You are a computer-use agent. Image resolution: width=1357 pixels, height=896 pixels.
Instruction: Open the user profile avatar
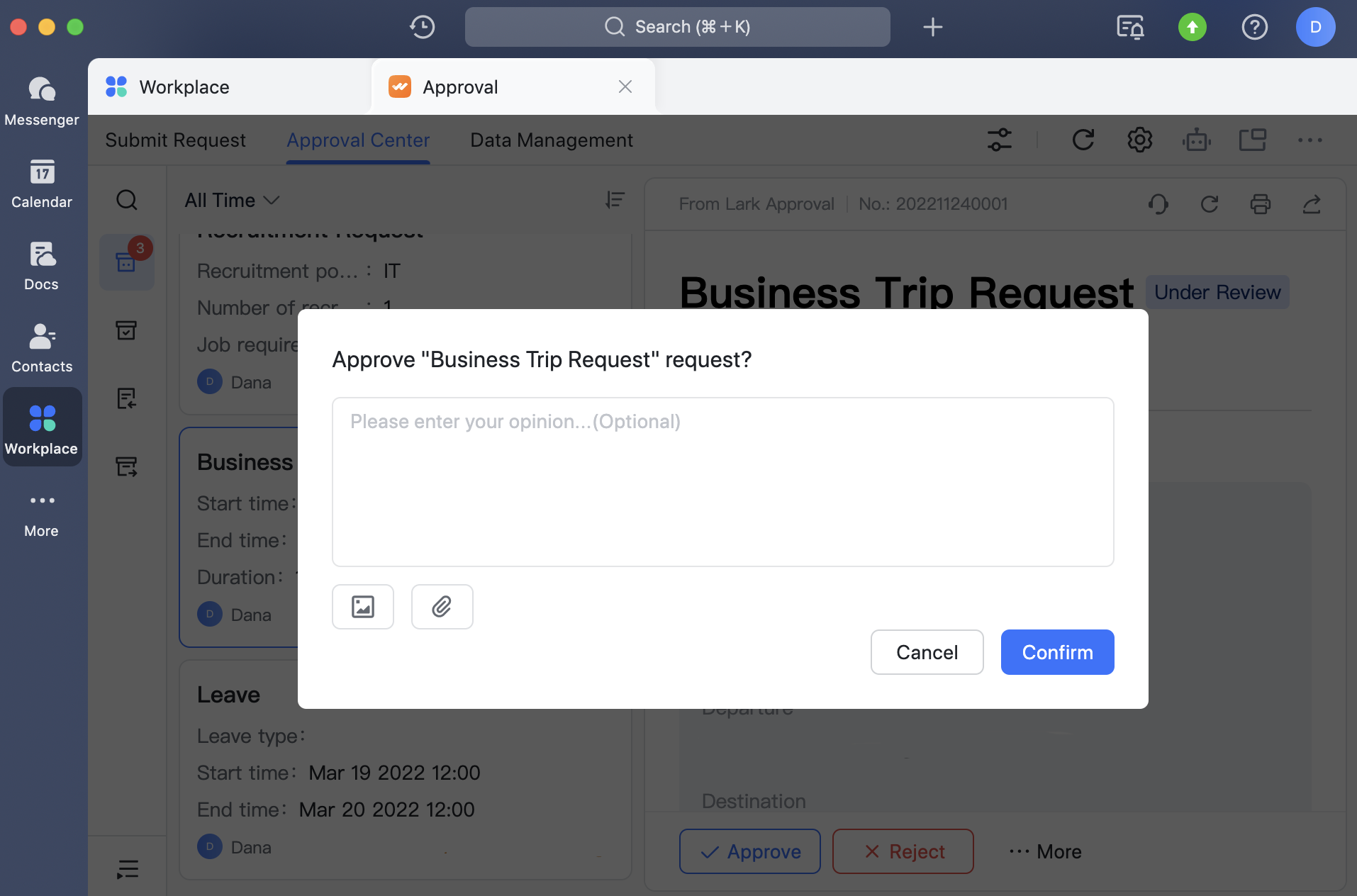[x=1315, y=27]
